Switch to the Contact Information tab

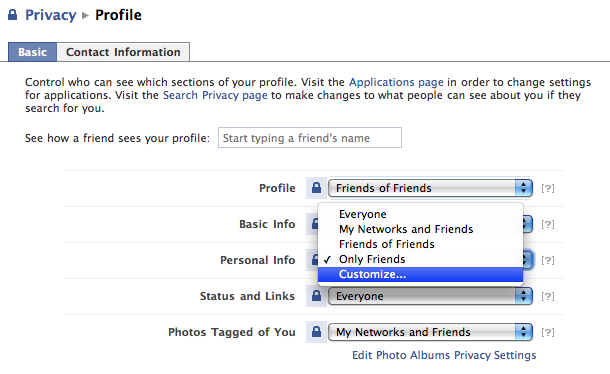click(x=123, y=52)
